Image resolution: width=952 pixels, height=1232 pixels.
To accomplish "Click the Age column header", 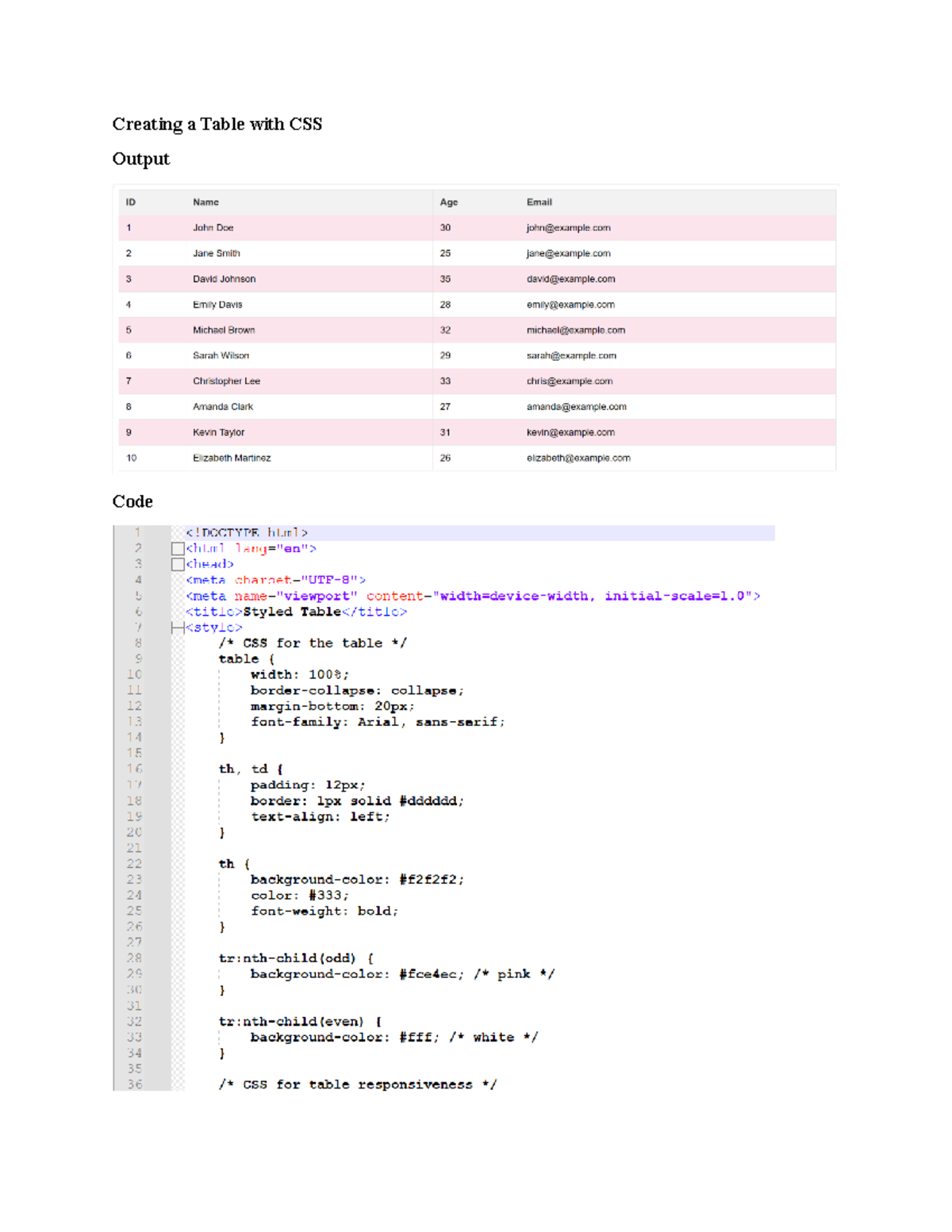I will pyautogui.click(x=449, y=201).
